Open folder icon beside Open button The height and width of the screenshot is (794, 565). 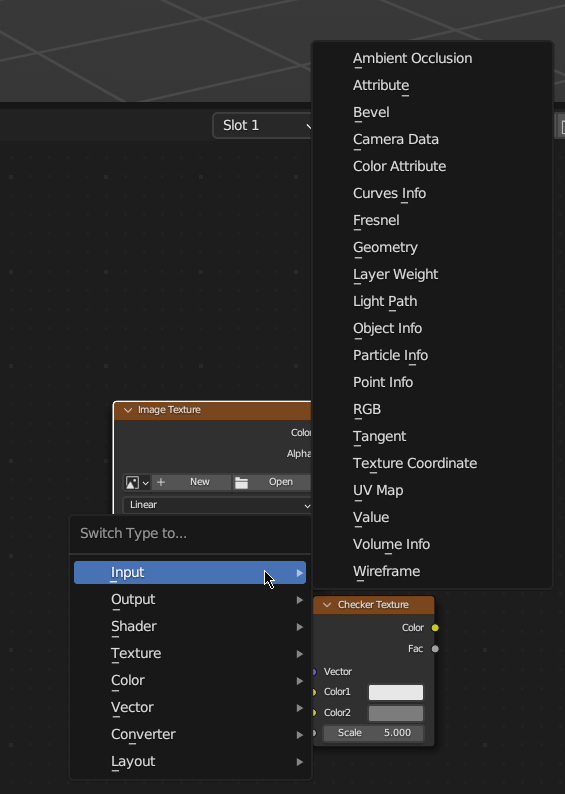pos(241,483)
